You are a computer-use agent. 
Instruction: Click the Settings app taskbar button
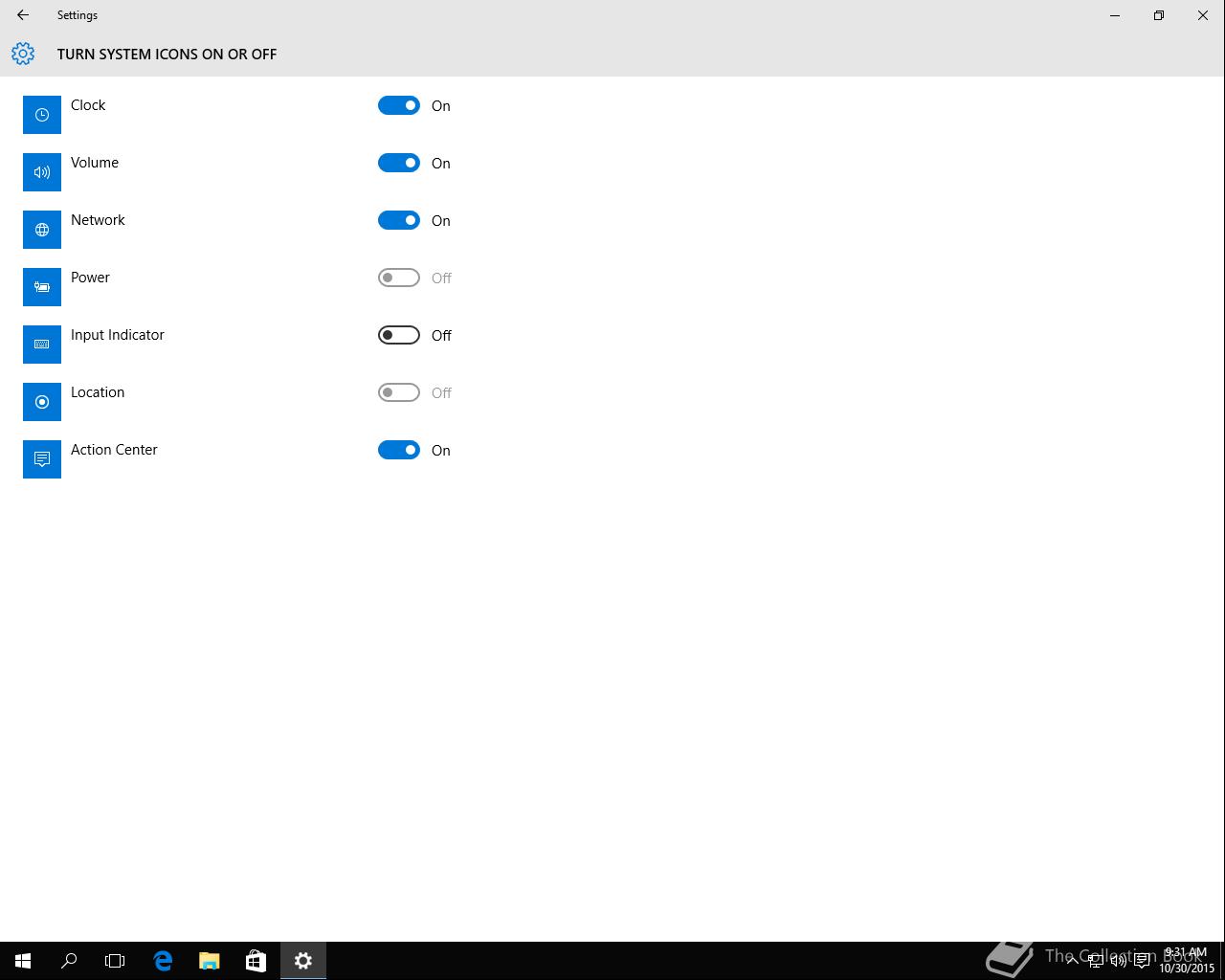pos(303,961)
